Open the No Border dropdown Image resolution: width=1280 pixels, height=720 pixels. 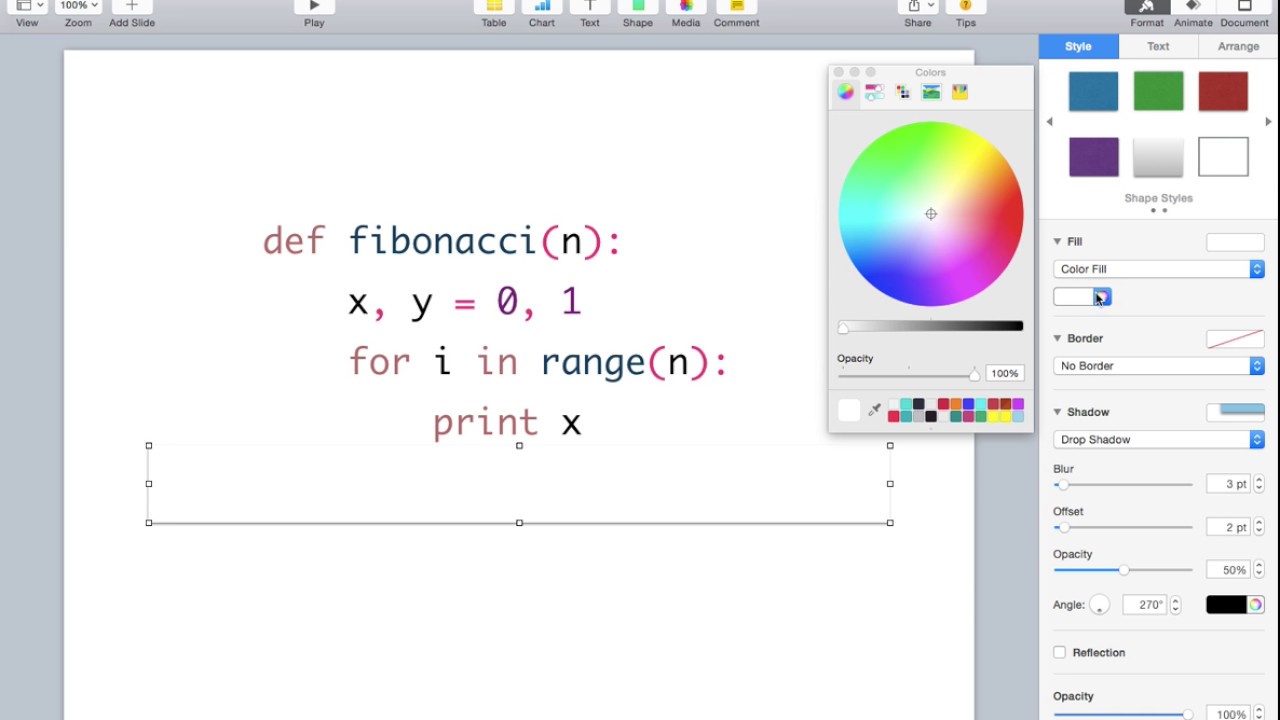pos(1158,366)
